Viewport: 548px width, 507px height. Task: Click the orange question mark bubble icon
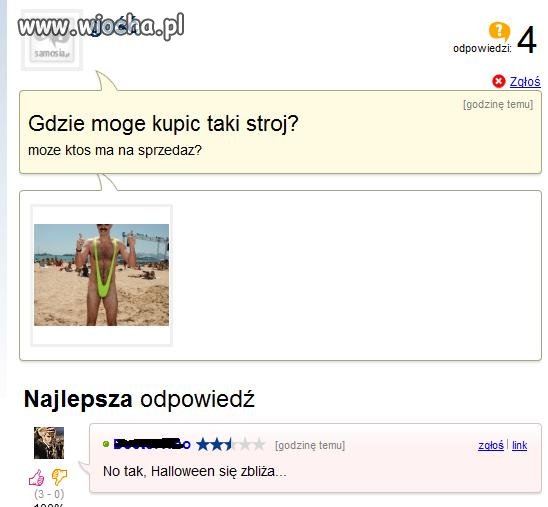pyautogui.click(x=499, y=31)
